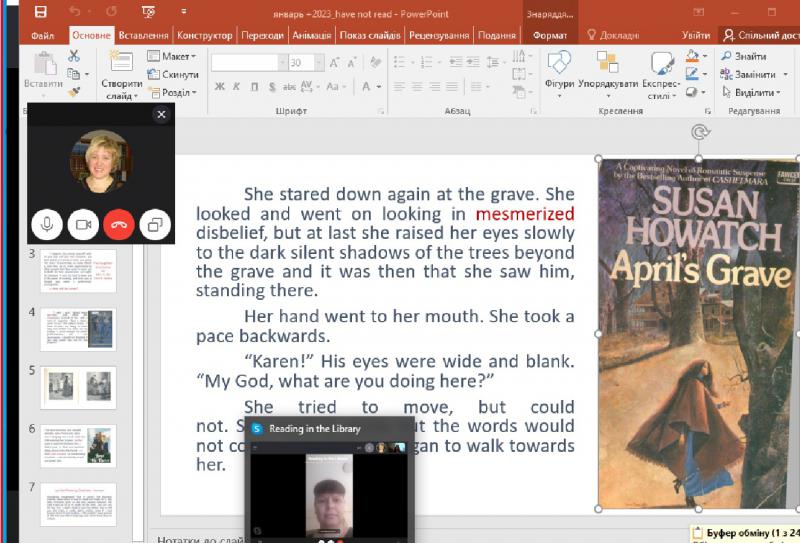Create a new slide with Створити слайд
Image resolution: width=800 pixels, height=543 pixels.
121,75
